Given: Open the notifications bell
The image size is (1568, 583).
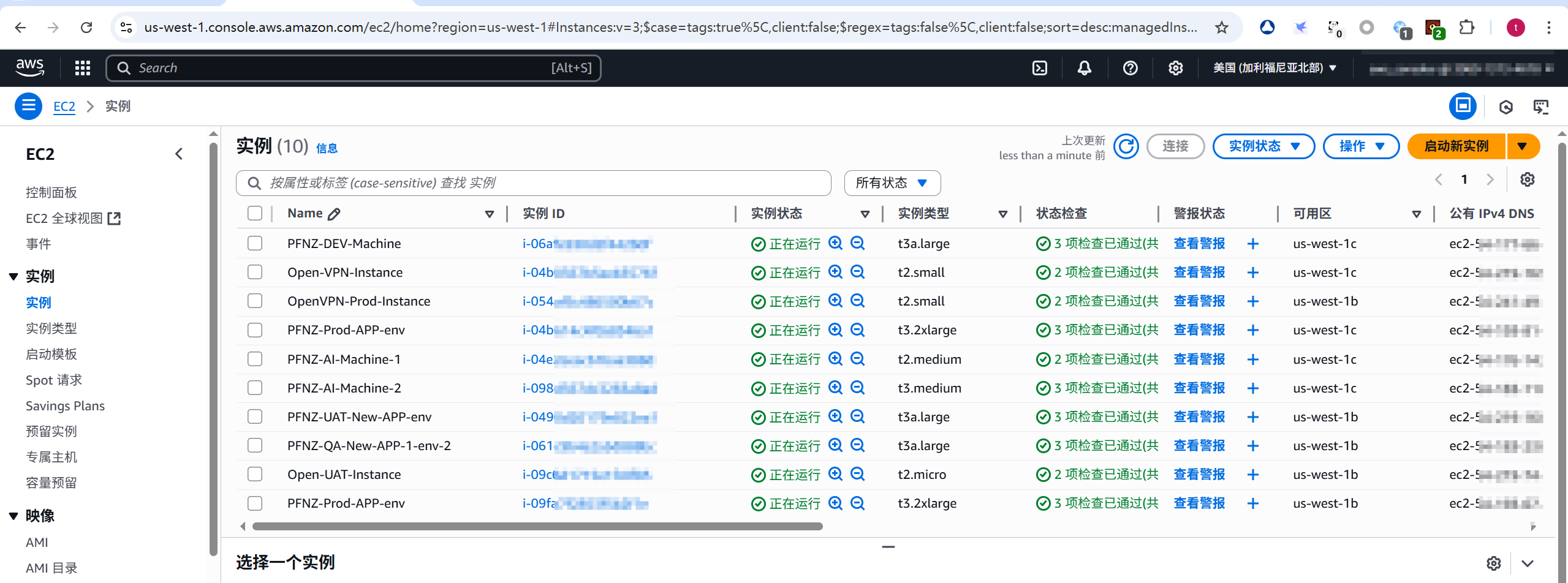Looking at the screenshot, I should coord(1085,68).
